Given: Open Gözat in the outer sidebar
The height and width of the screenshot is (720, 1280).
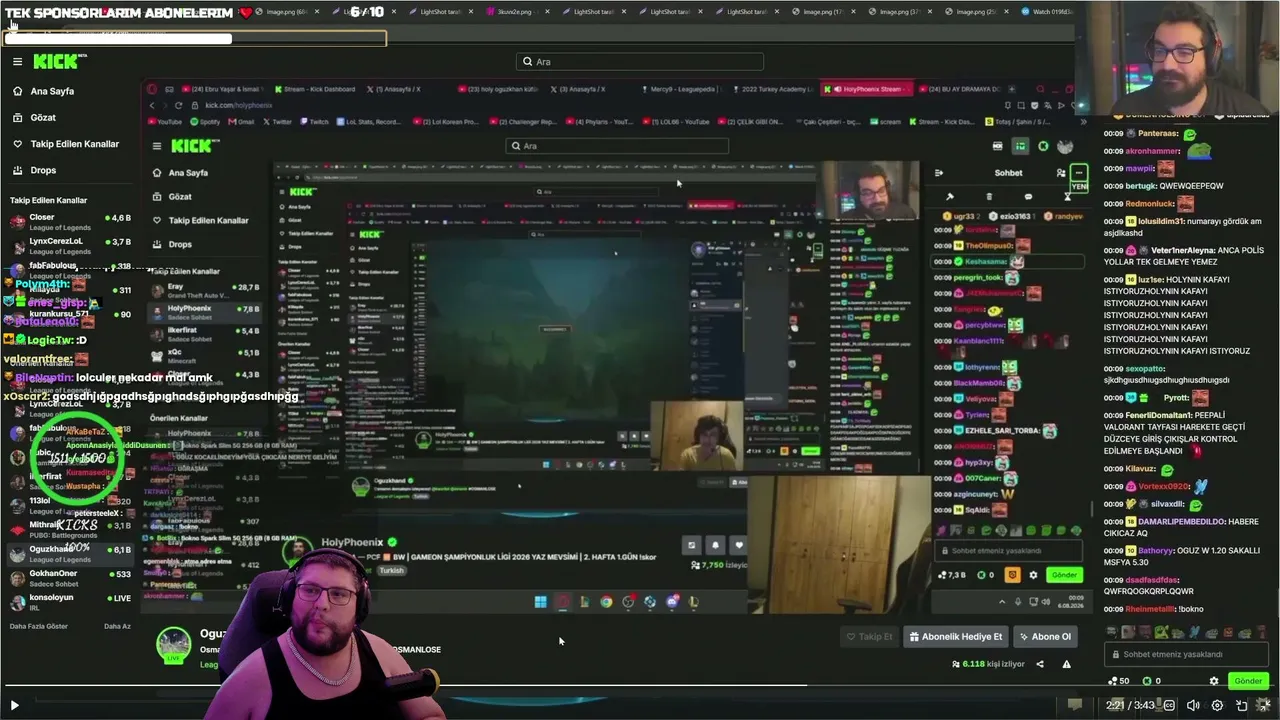Looking at the screenshot, I should point(43,117).
